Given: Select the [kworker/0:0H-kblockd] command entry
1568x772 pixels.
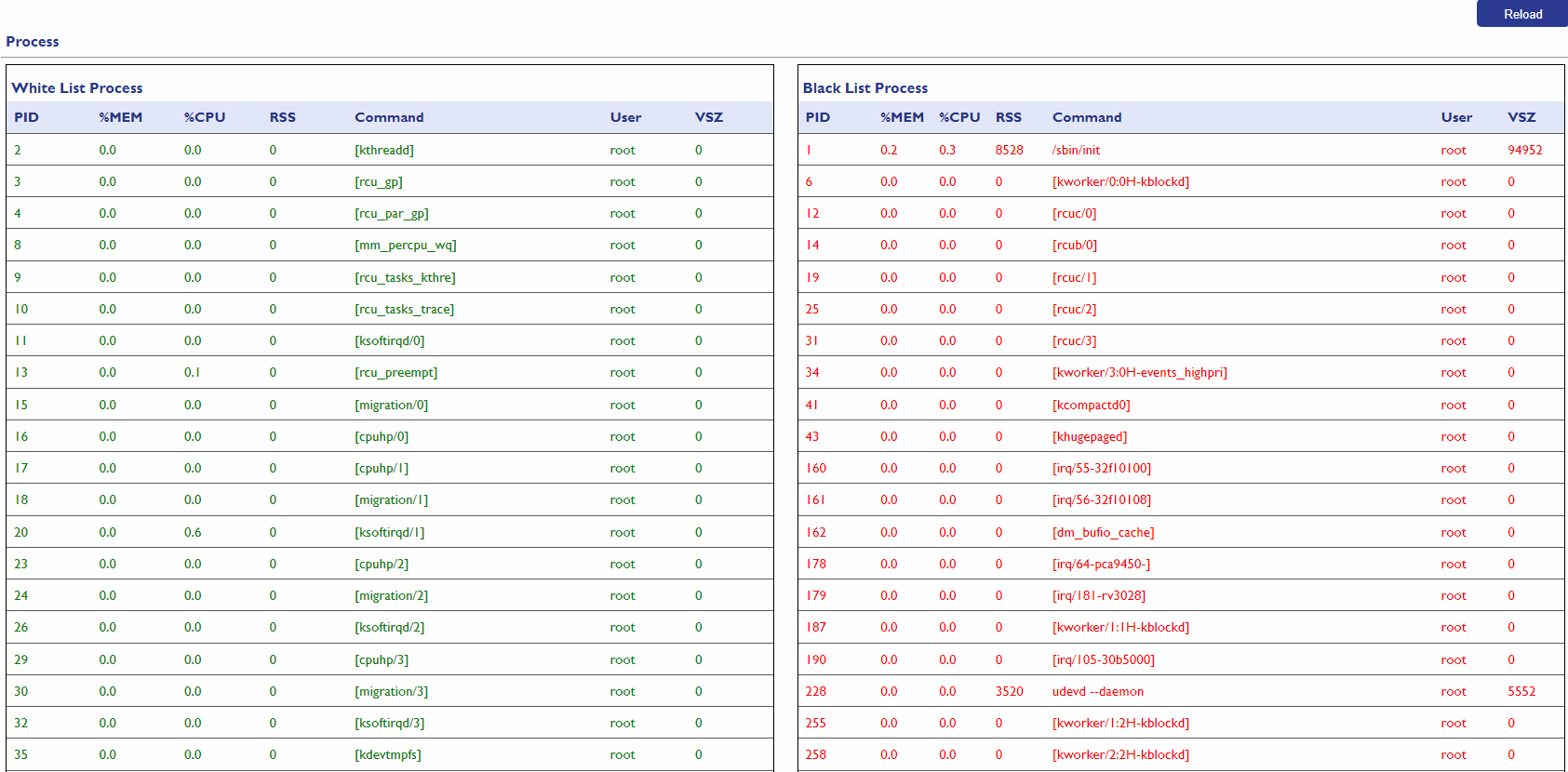Looking at the screenshot, I should pos(1121,182).
